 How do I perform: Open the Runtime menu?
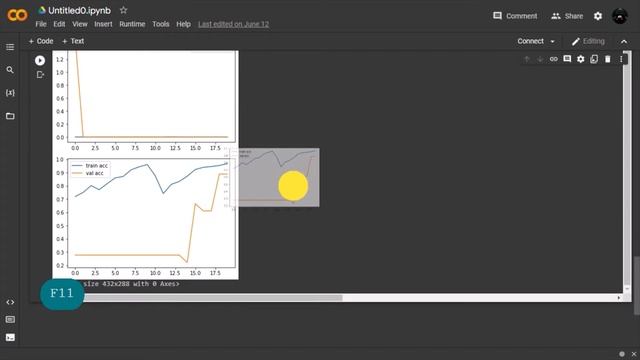tap(132, 24)
